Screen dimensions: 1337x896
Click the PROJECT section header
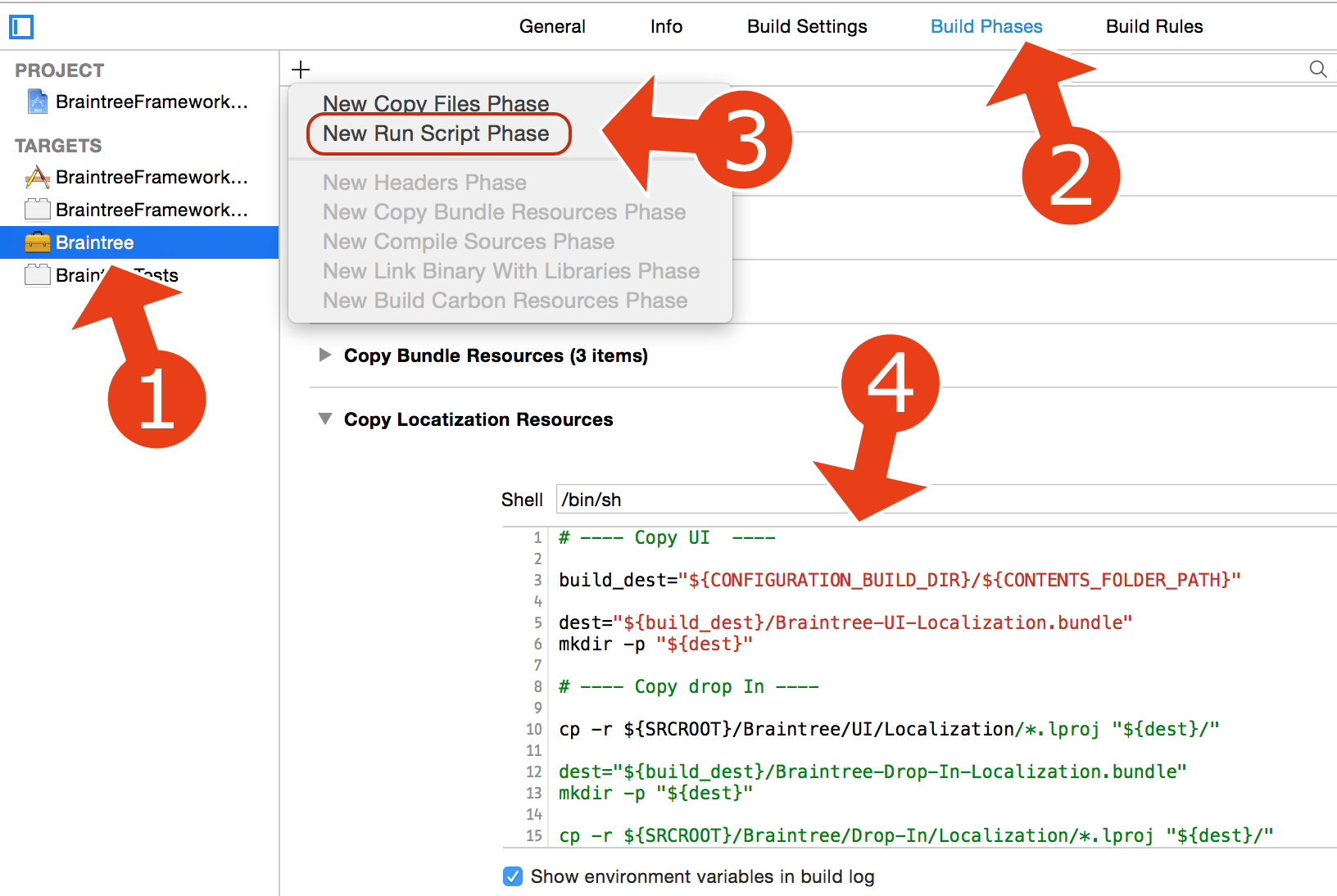pos(60,70)
